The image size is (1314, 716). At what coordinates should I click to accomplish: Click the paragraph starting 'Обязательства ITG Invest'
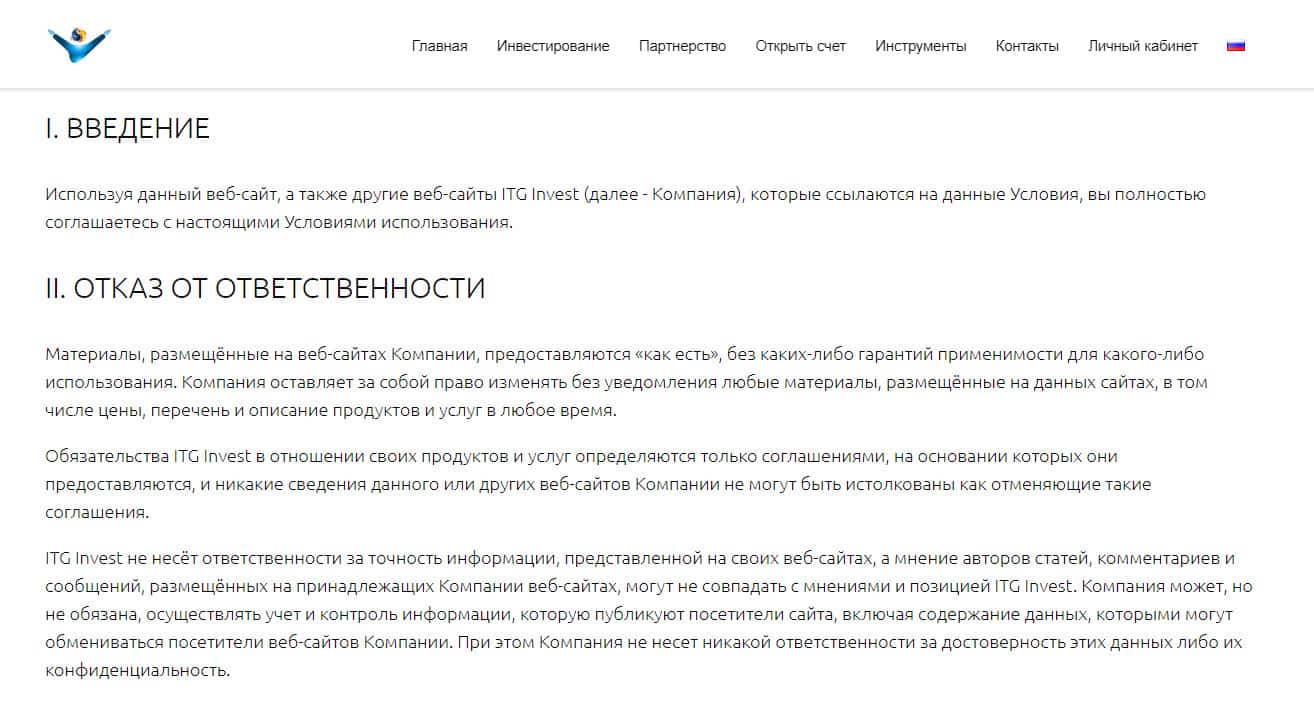[x=598, y=484]
